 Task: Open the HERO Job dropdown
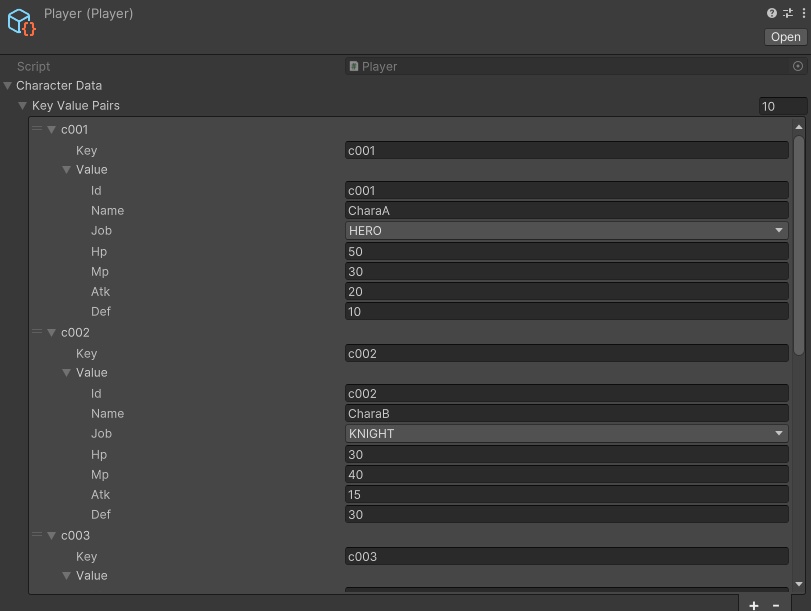tap(565, 230)
